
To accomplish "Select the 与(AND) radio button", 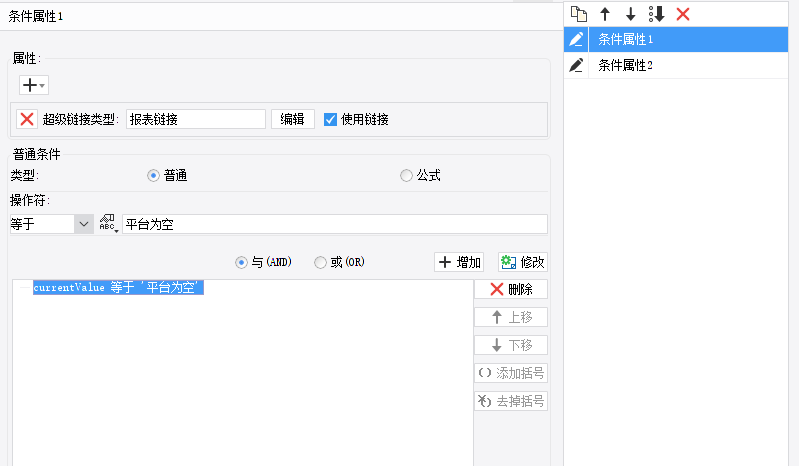I will tap(241, 262).
